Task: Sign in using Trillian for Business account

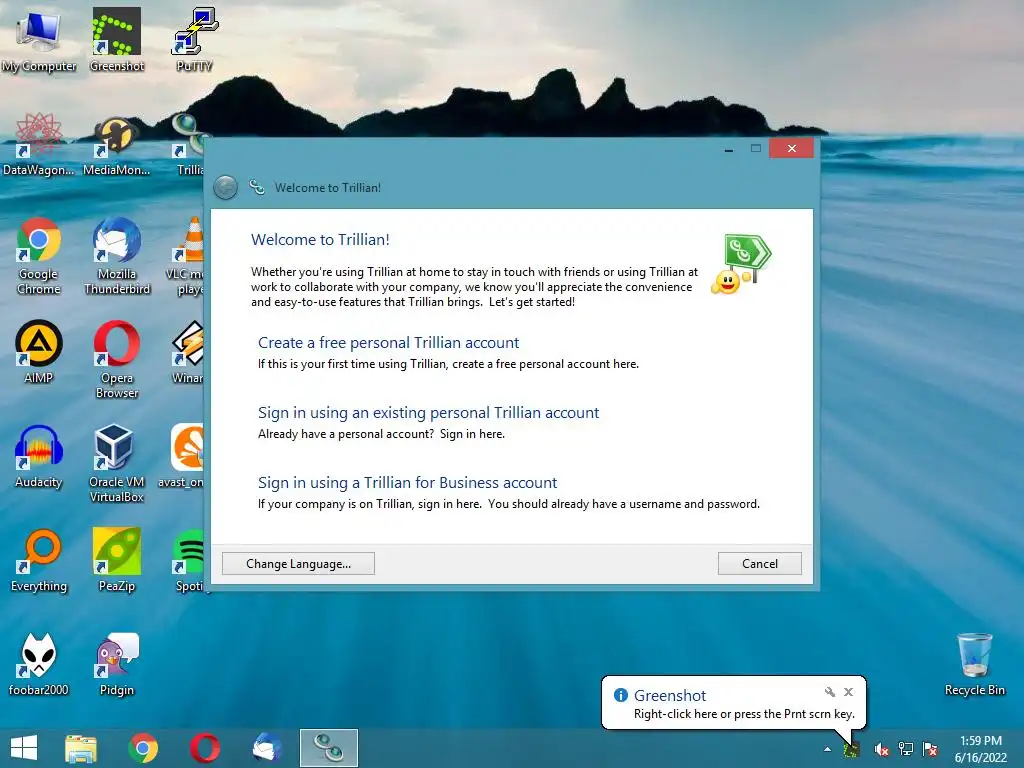Action: pos(408,482)
